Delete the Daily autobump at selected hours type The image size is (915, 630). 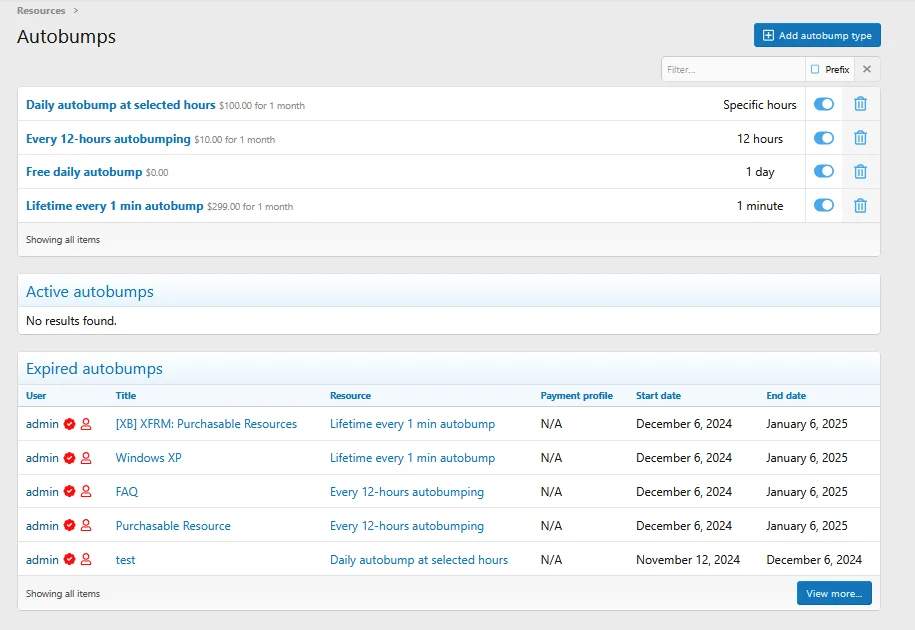click(x=860, y=104)
